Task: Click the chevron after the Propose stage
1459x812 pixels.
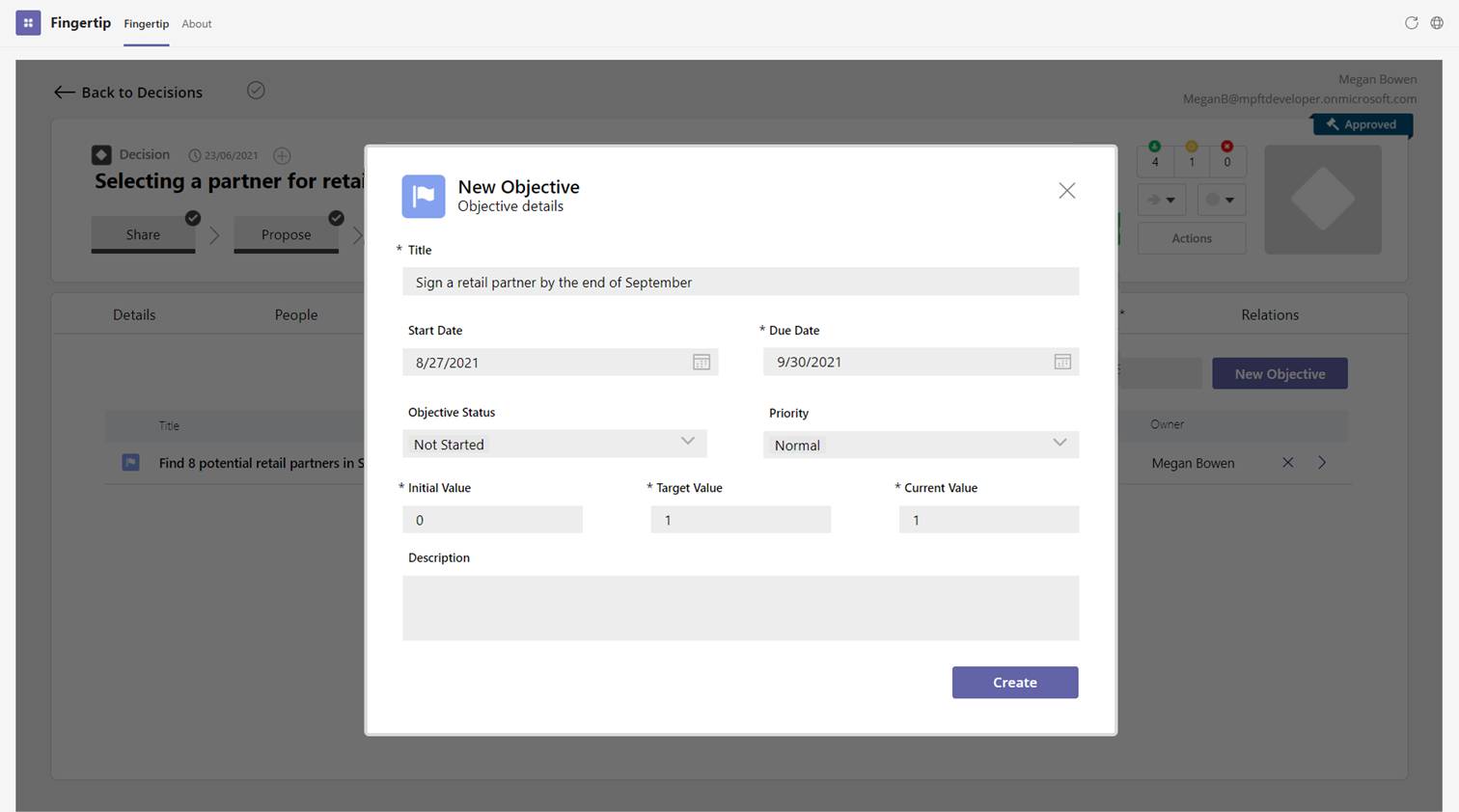Action: (357, 235)
